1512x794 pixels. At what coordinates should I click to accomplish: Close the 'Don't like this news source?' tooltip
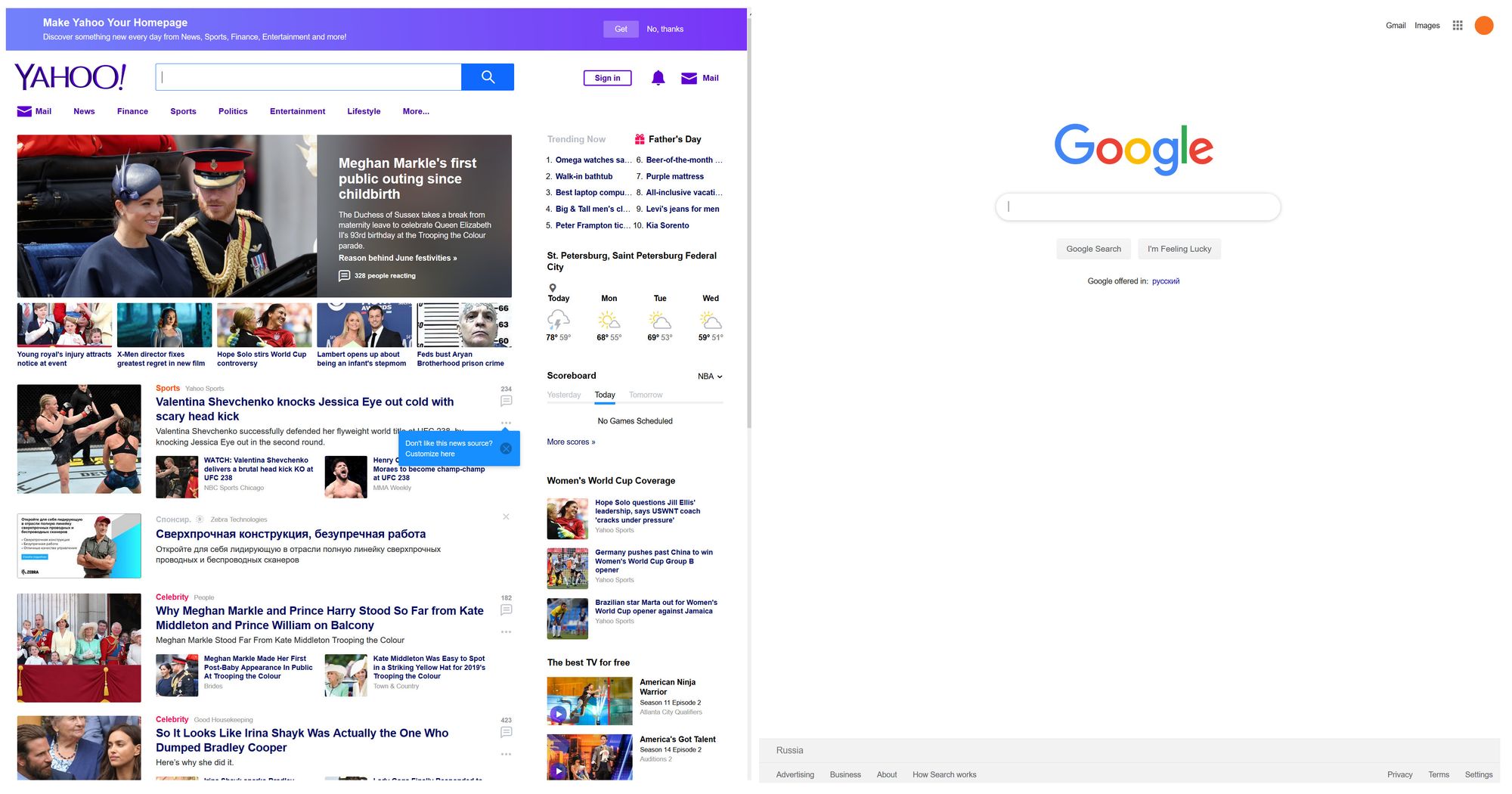pyautogui.click(x=506, y=448)
